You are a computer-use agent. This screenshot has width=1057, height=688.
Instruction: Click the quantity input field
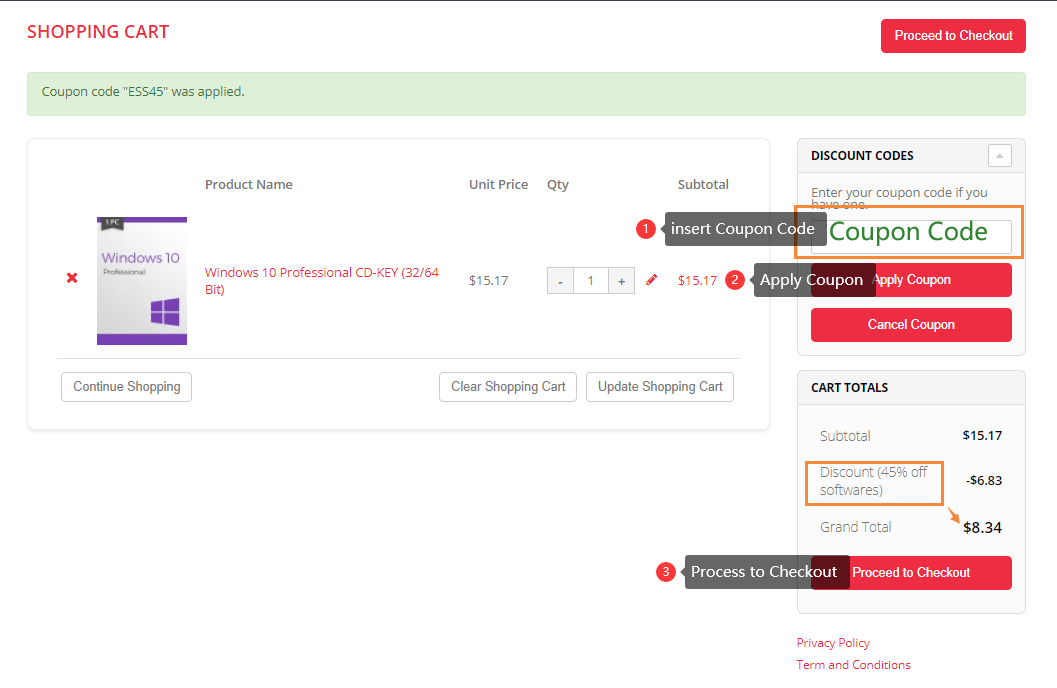point(590,281)
